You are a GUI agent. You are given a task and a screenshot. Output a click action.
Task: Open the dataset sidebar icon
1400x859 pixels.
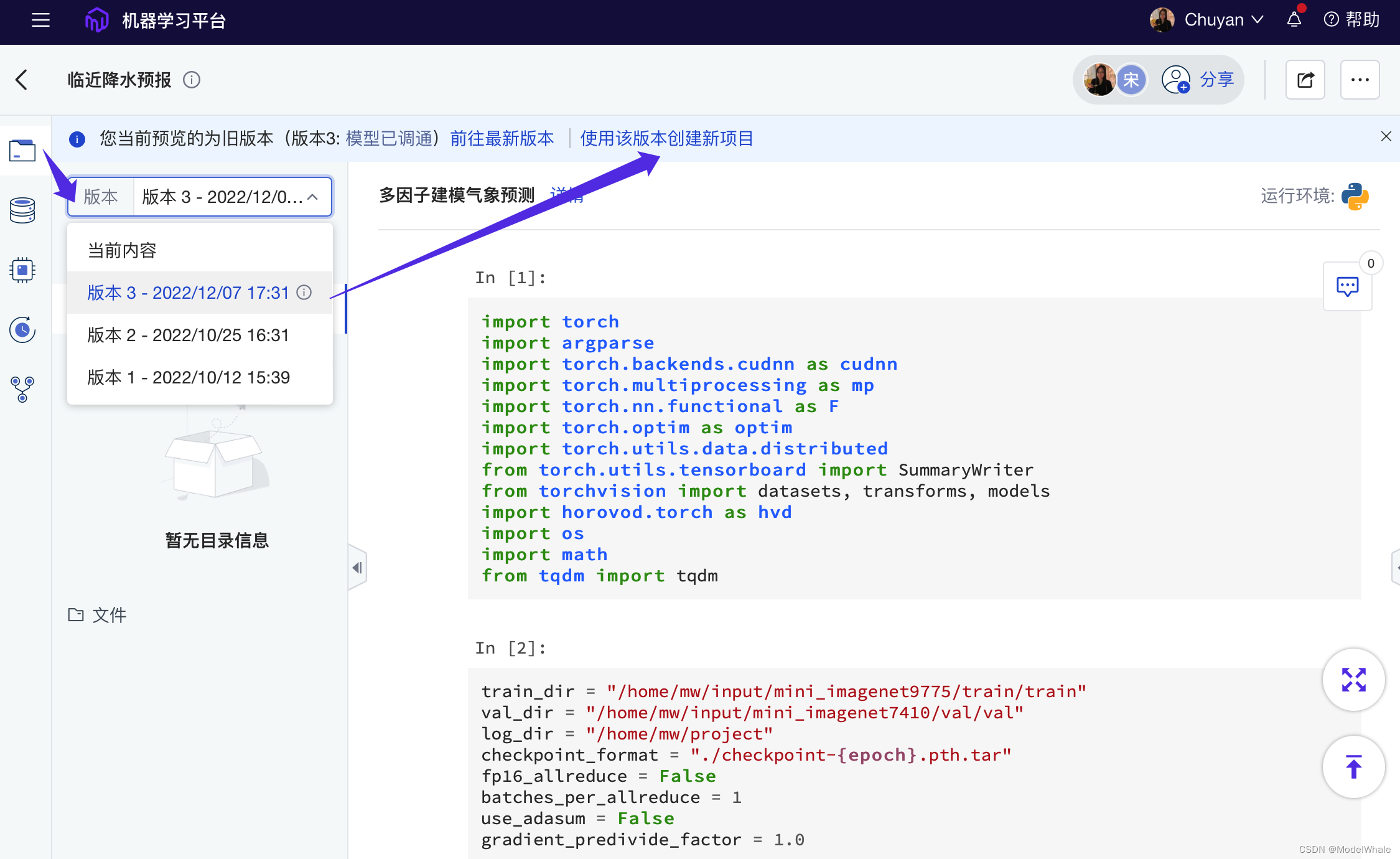click(22, 210)
